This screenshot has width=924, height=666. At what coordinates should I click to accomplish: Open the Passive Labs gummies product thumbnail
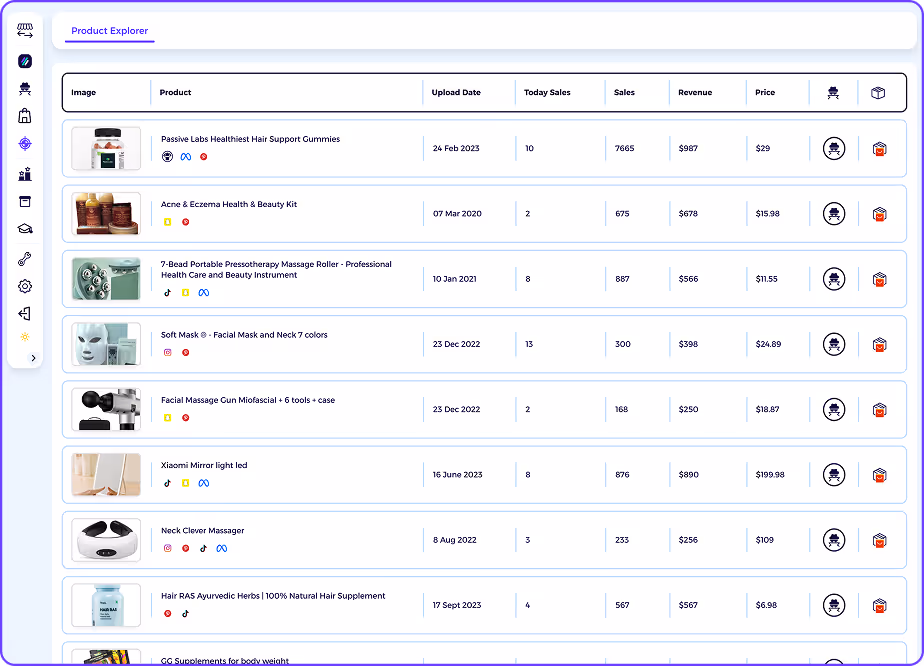point(106,149)
